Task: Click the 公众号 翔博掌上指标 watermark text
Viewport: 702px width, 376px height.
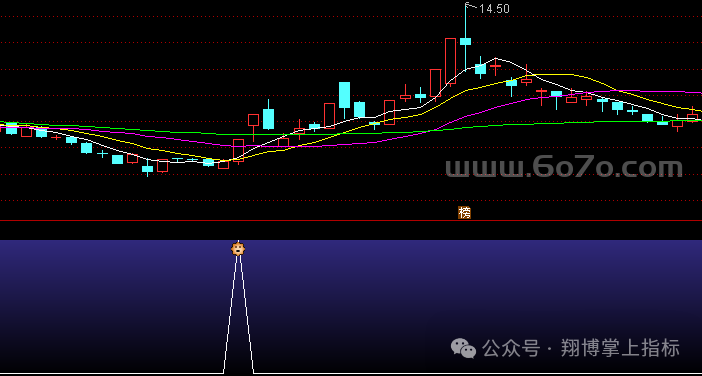Action: 581,348
